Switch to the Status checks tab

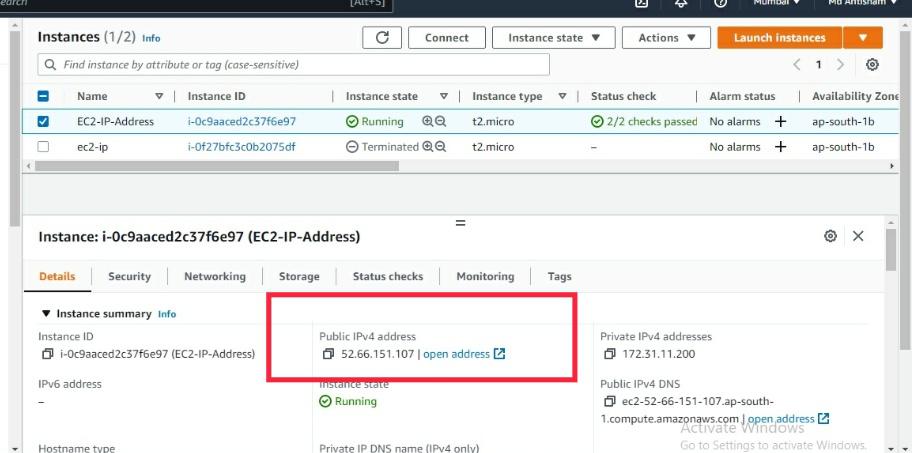point(388,277)
